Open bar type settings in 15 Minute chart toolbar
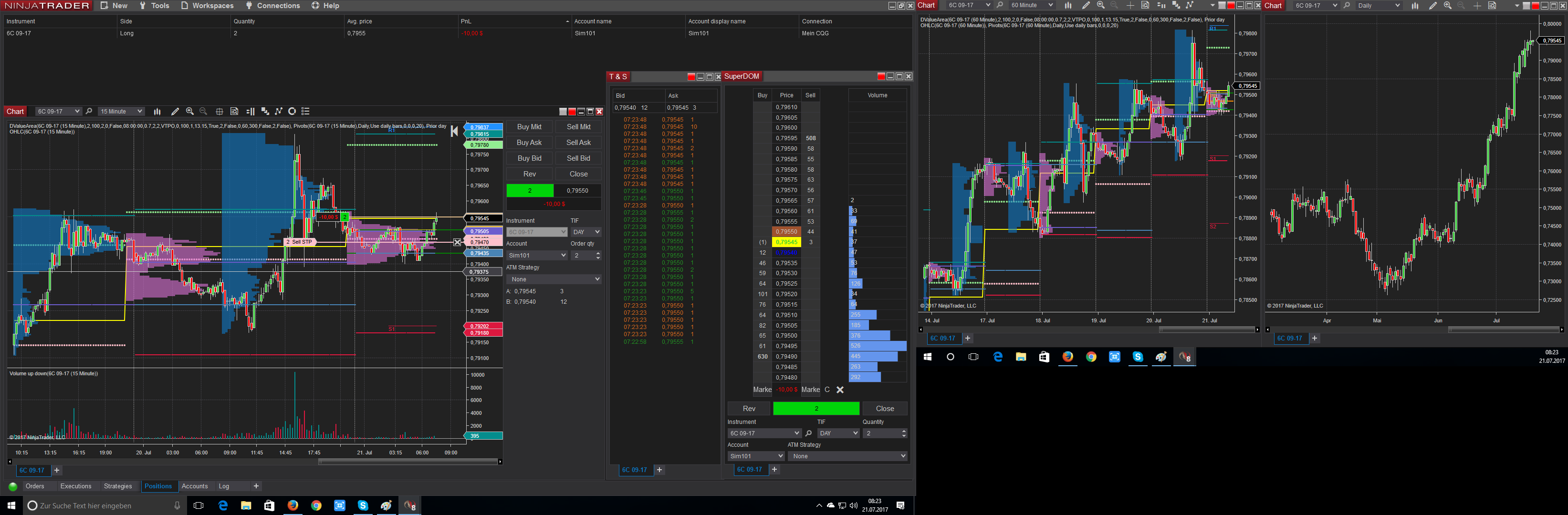Image resolution: width=1568 pixels, height=515 pixels. [x=157, y=111]
